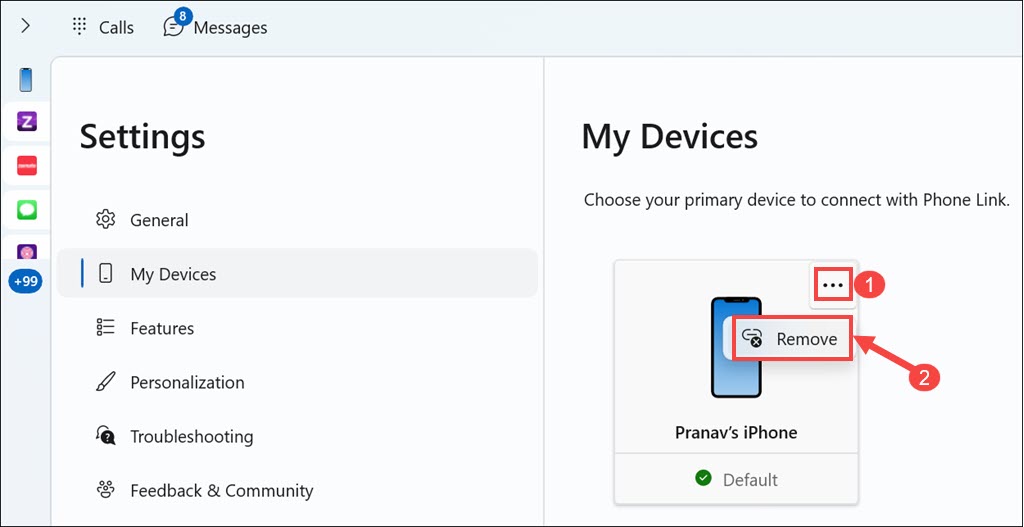Expand the left sidebar chevron
Image resolution: width=1024 pixels, height=527 pixels.
point(25,27)
